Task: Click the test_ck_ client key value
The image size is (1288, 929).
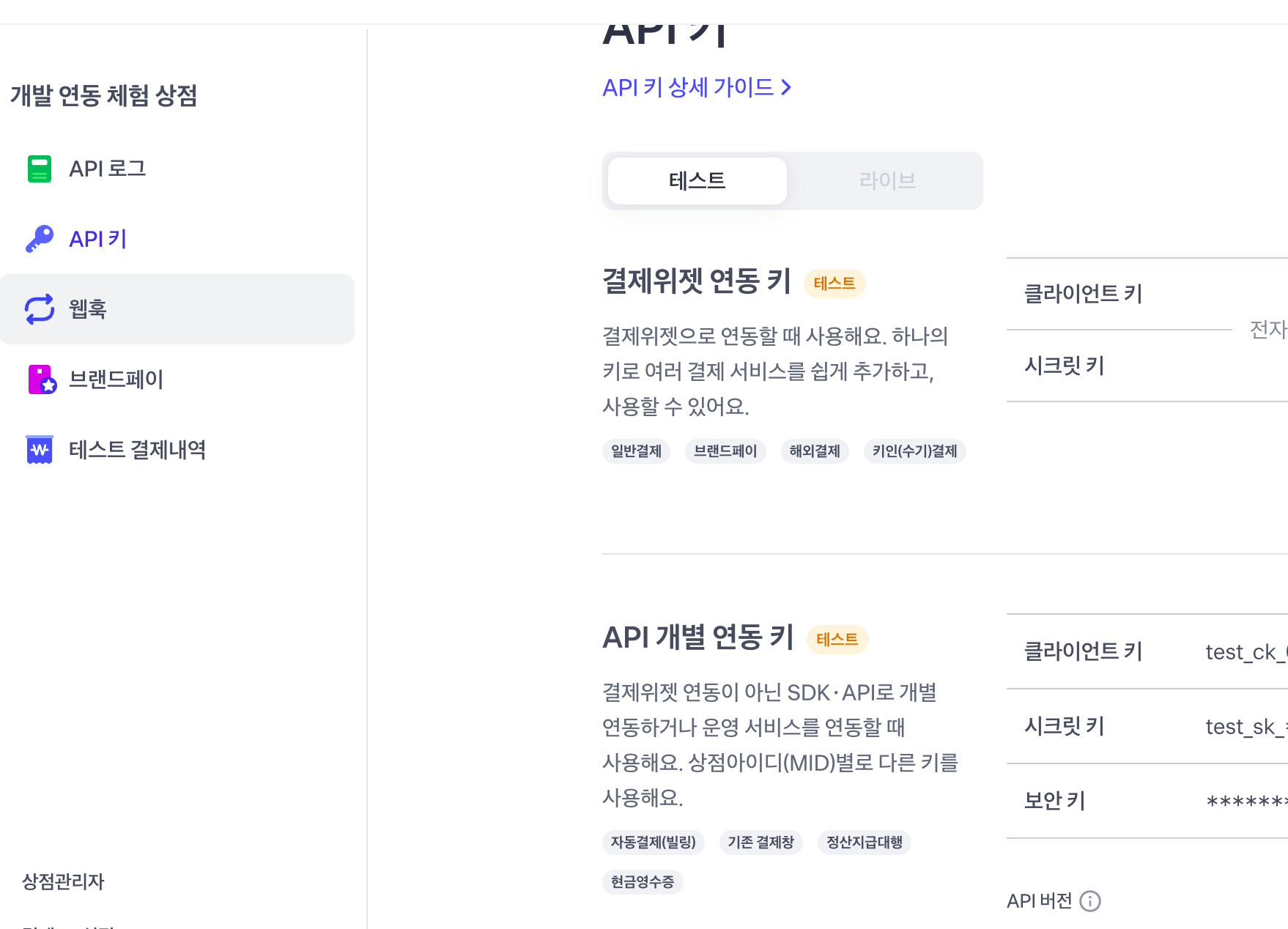Action: (1246, 652)
